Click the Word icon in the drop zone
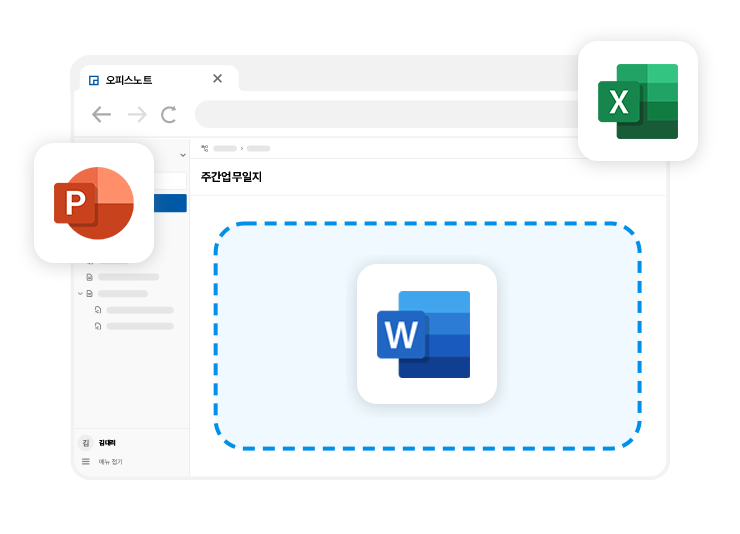740x534 pixels. click(x=427, y=334)
